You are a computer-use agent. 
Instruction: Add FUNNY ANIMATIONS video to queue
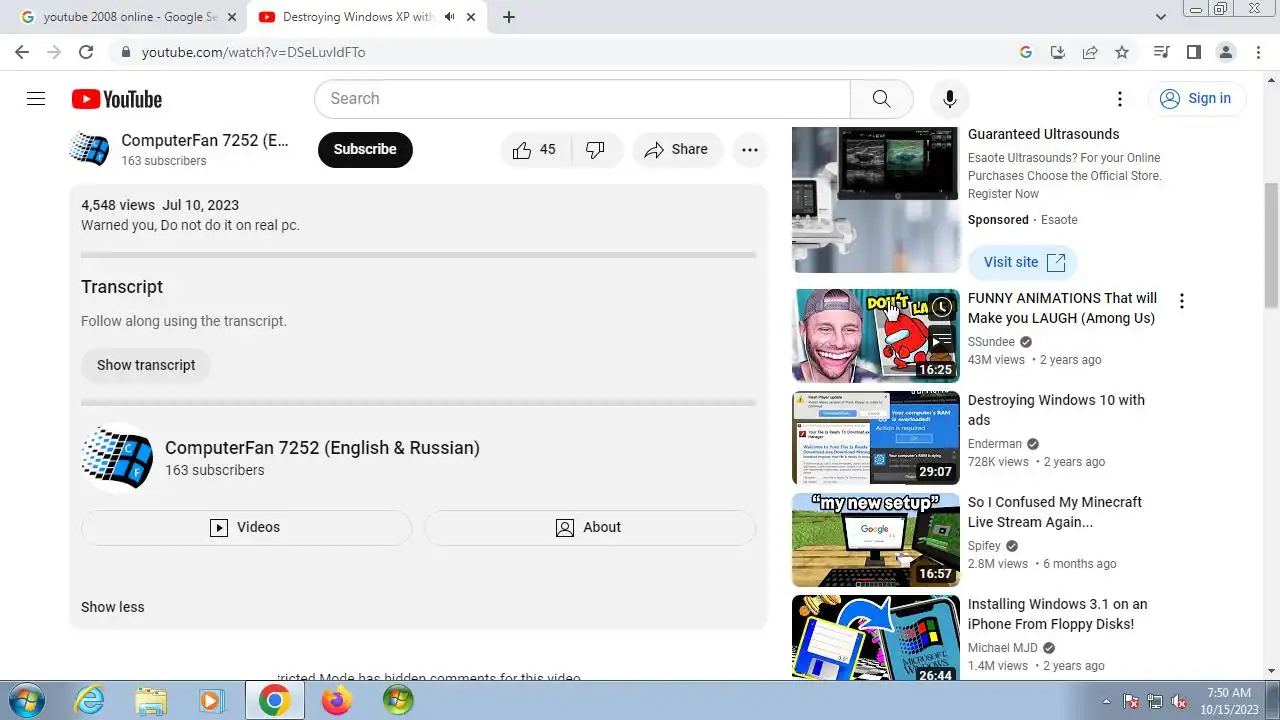[x=940, y=339]
